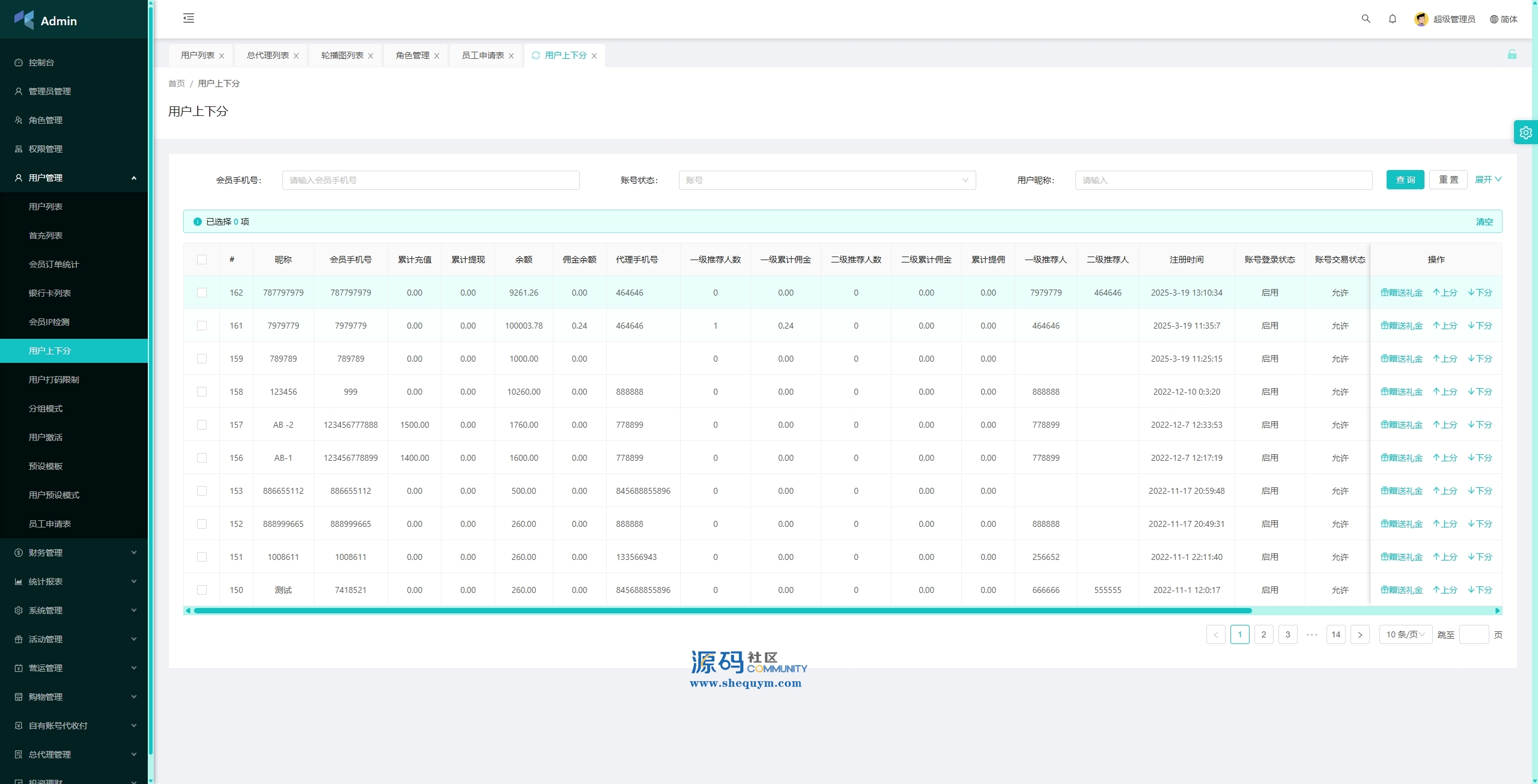Close the 轮播图列表 tab
This screenshot has width=1538, height=784.
[x=371, y=56]
